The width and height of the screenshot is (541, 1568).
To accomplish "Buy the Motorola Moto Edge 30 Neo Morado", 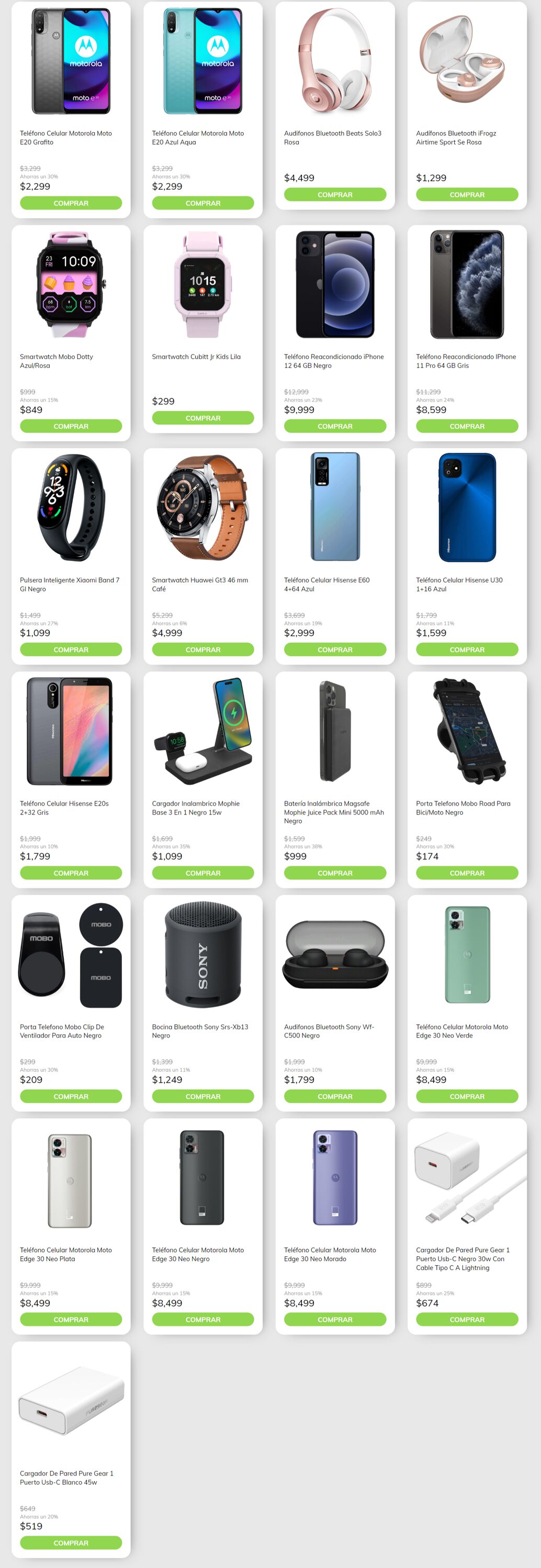I will [x=334, y=1320].
